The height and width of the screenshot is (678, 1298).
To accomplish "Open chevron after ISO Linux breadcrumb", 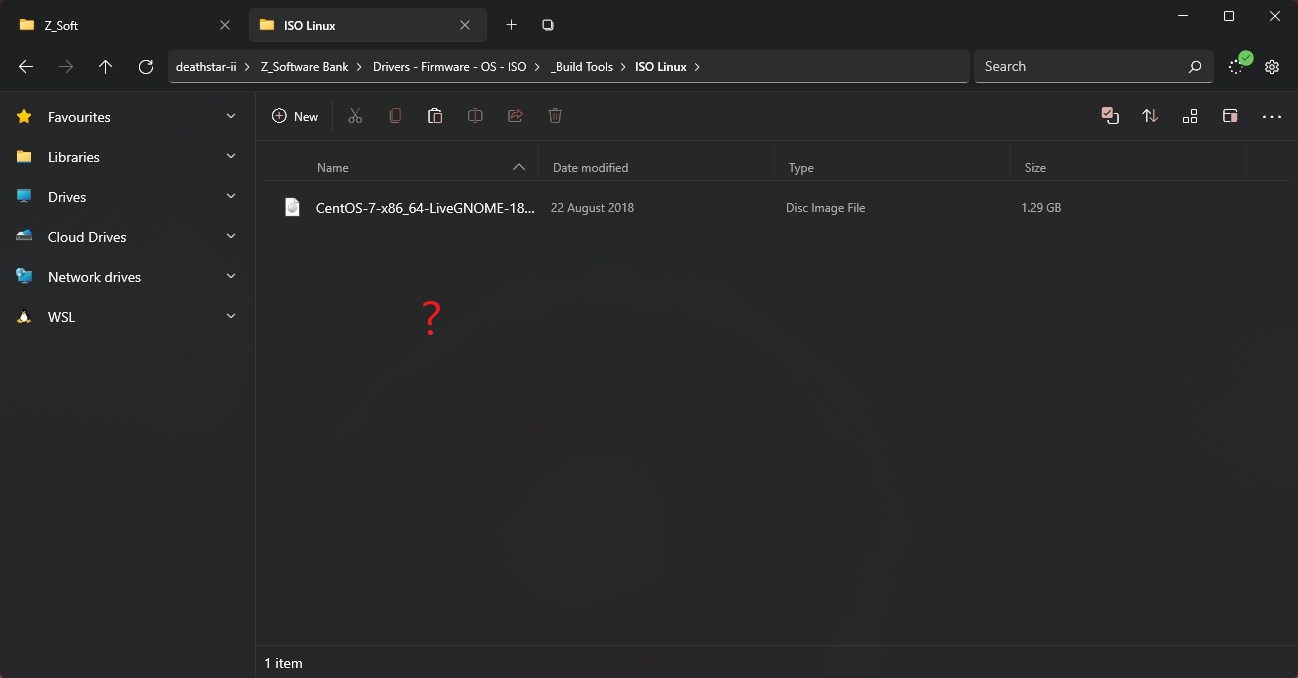I will (697, 67).
